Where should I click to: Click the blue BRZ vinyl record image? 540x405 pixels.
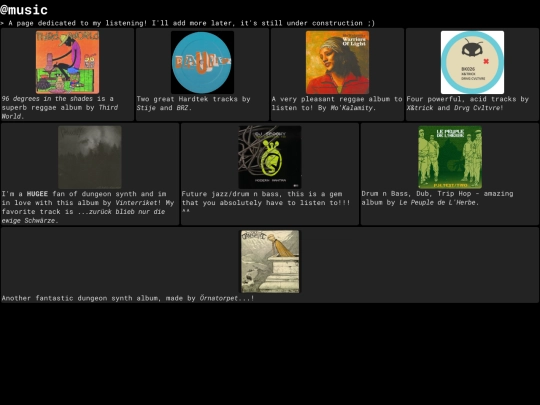[x=202, y=62]
